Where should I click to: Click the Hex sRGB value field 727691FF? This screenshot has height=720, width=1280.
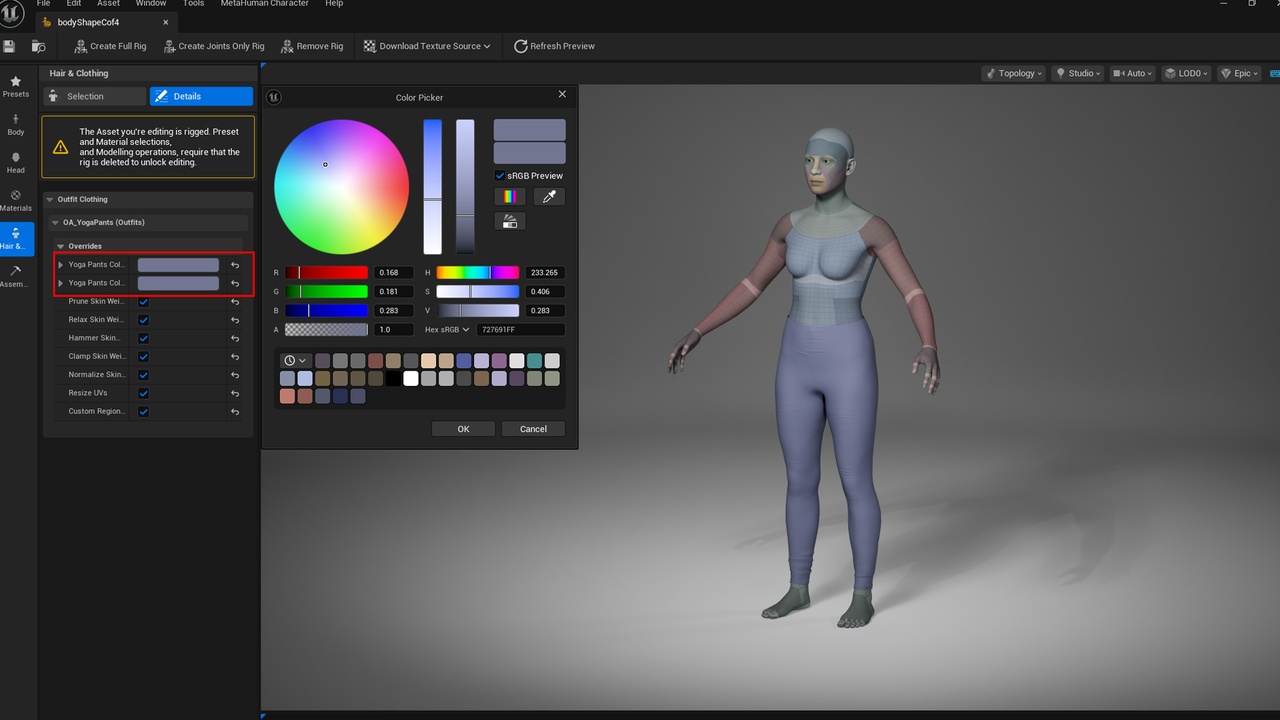[520, 329]
